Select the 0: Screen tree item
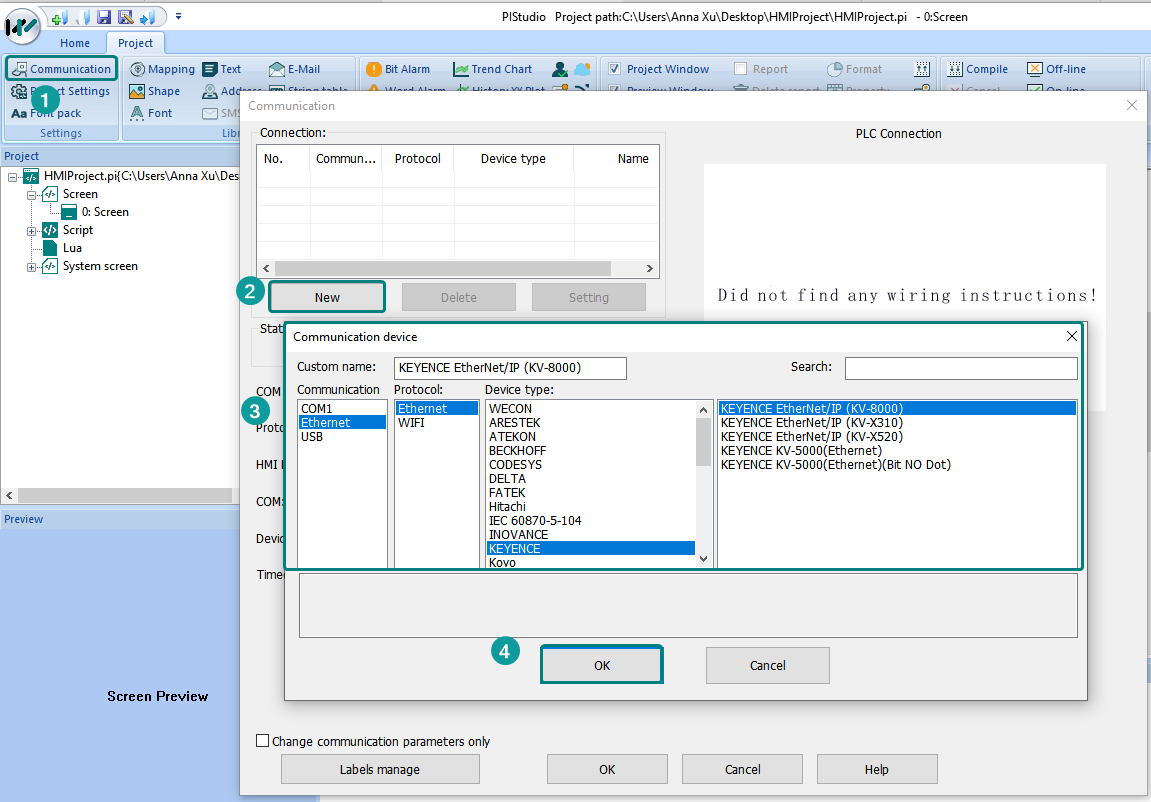 click(105, 212)
